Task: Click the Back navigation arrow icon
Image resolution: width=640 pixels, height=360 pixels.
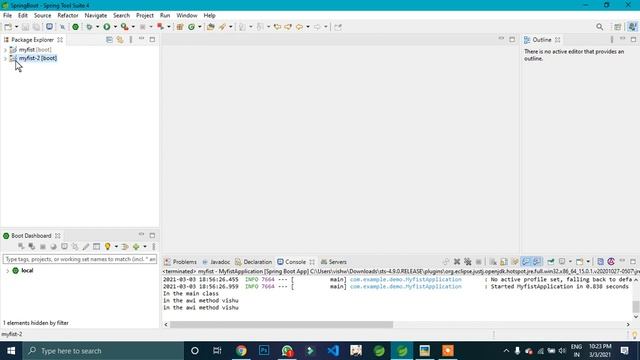Action: [x=300, y=27]
